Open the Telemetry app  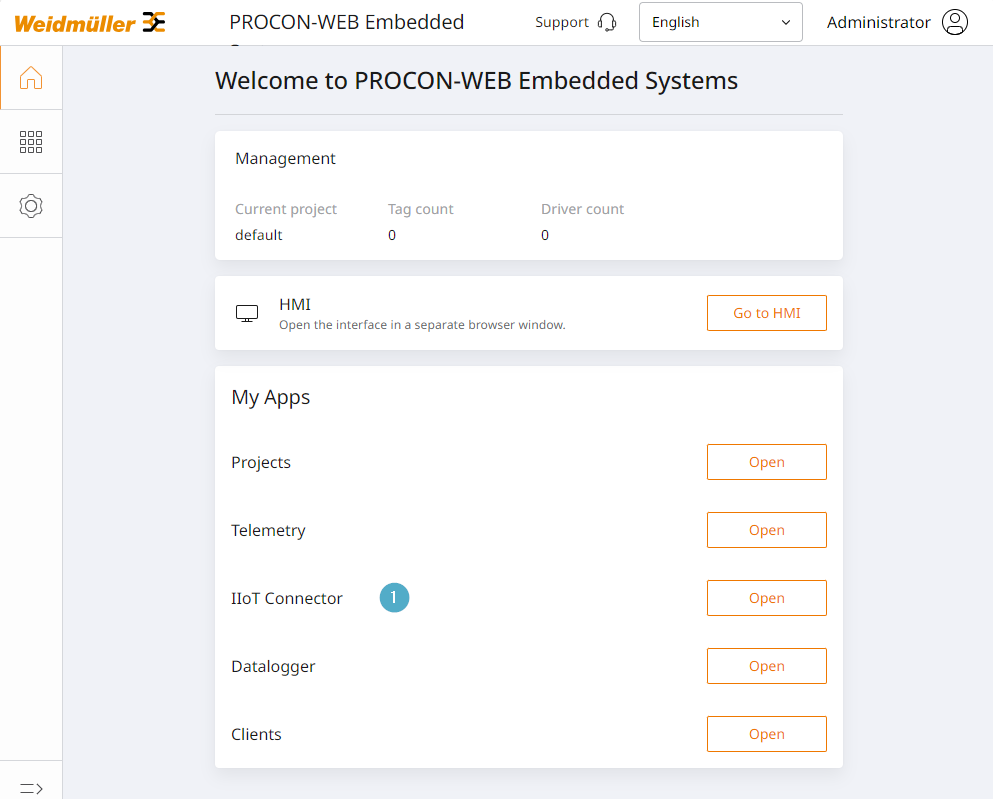[766, 530]
